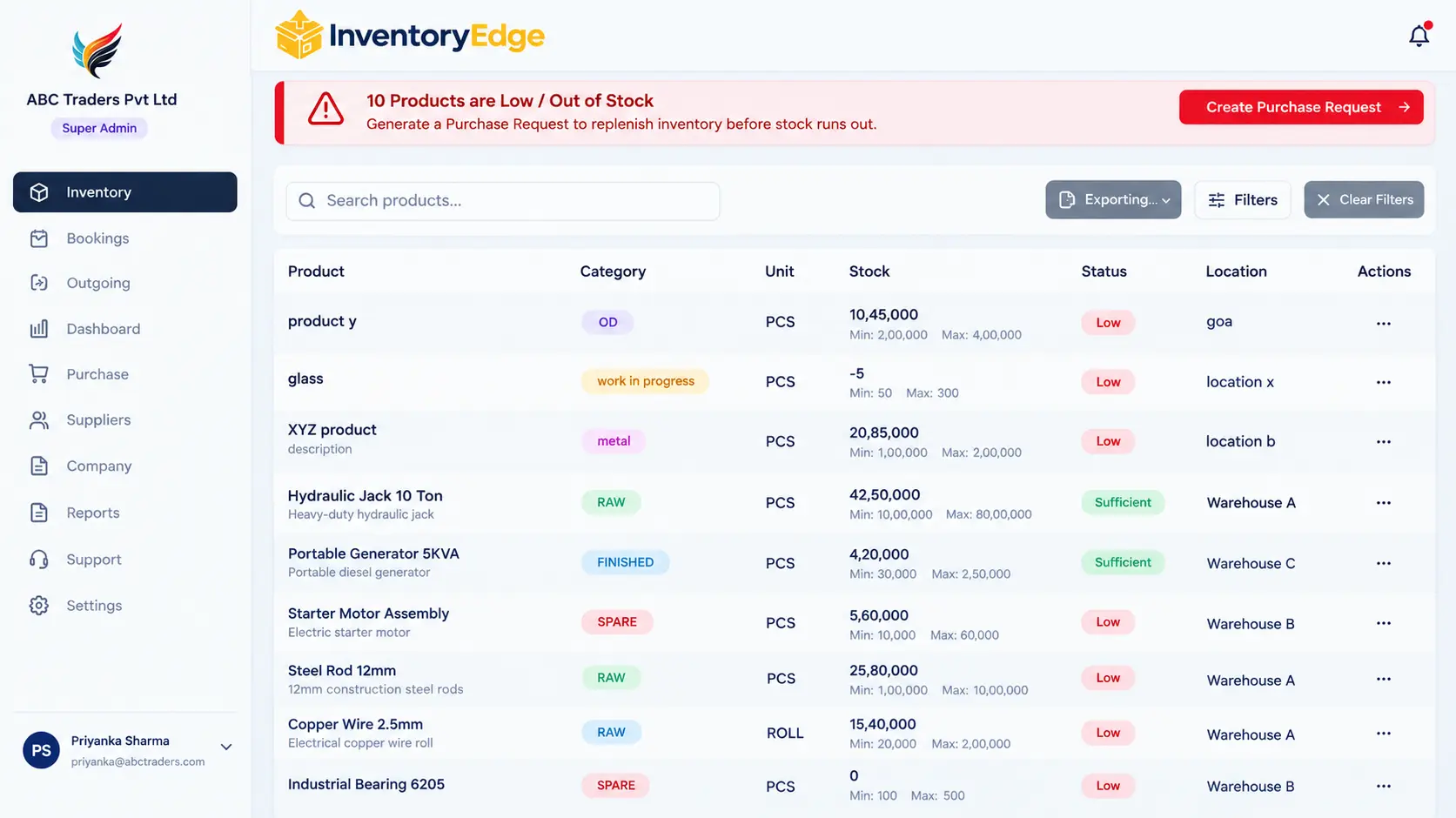Expand the Priyanka Sharma account menu
The height and width of the screenshot is (818, 1456).
coord(226,748)
